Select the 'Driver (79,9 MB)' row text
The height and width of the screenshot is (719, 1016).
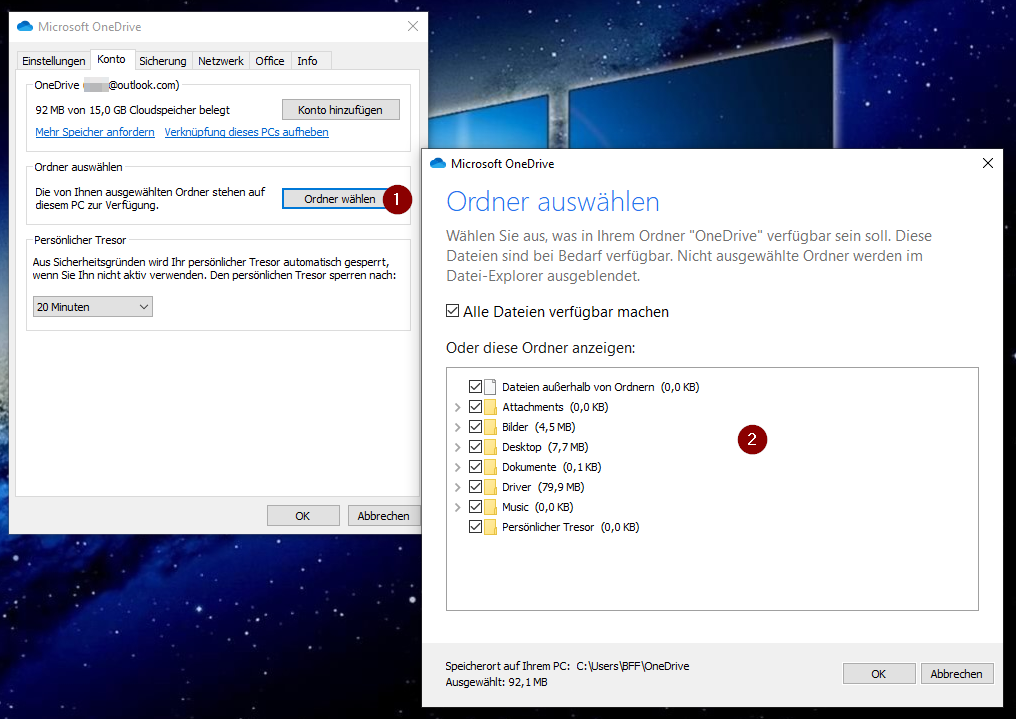click(543, 487)
